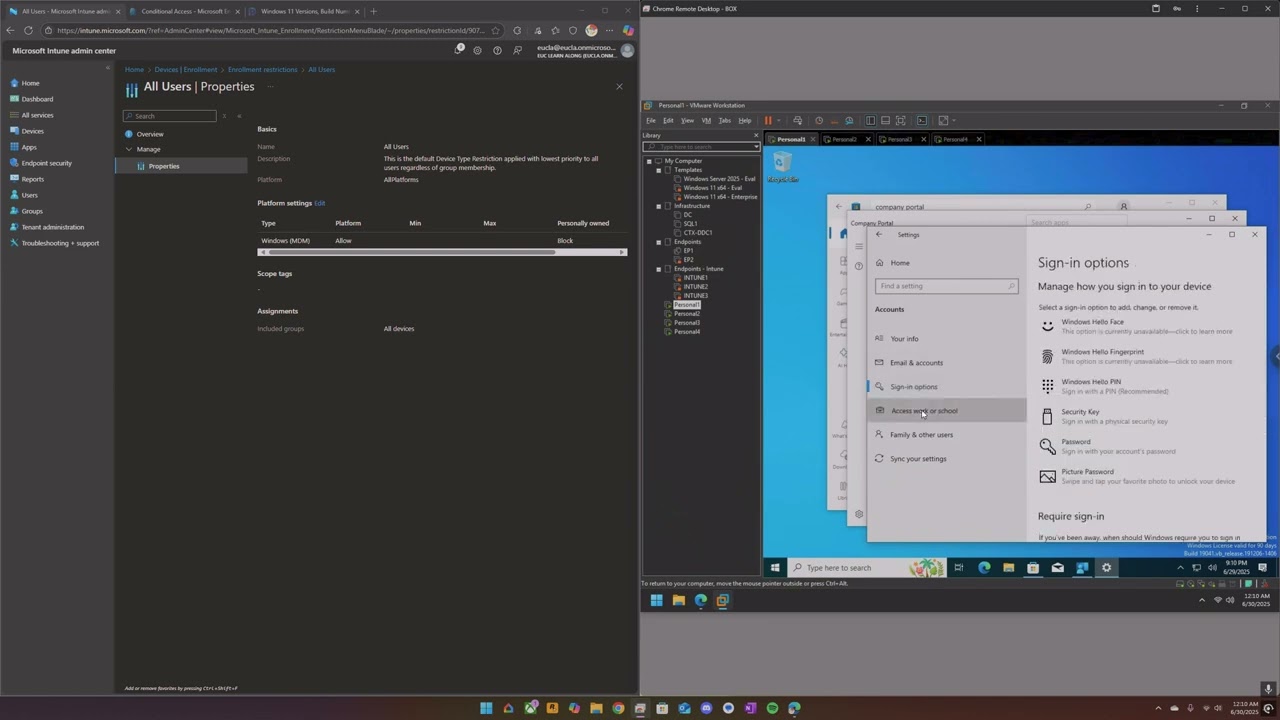
Task: Select Picture Password sign-in option
Action: [1137, 476]
